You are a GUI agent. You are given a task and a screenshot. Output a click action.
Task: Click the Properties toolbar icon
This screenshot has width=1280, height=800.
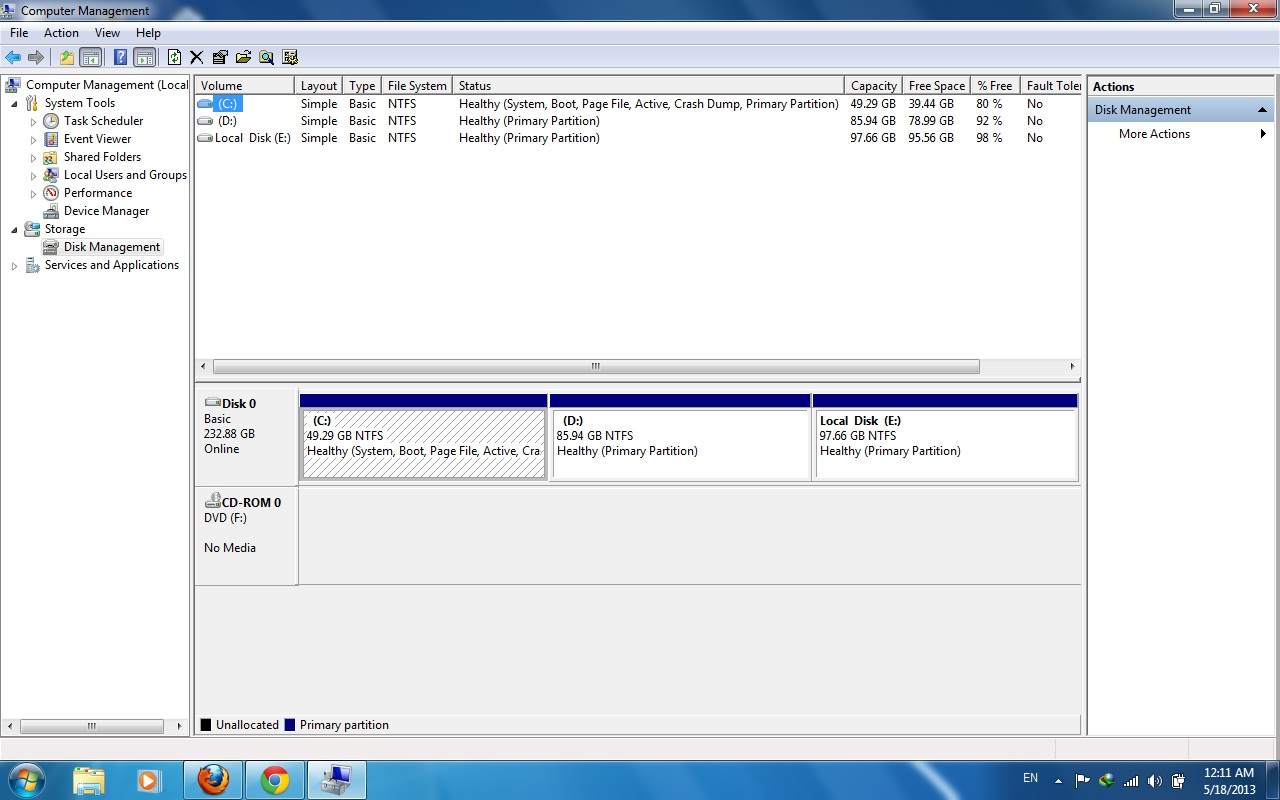click(220, 58)
